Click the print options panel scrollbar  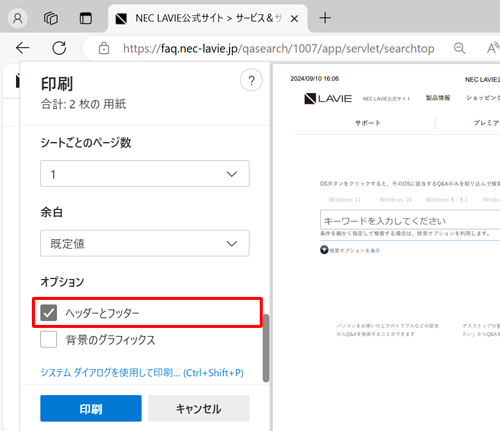pyautogui.click(x=266, y=348)
